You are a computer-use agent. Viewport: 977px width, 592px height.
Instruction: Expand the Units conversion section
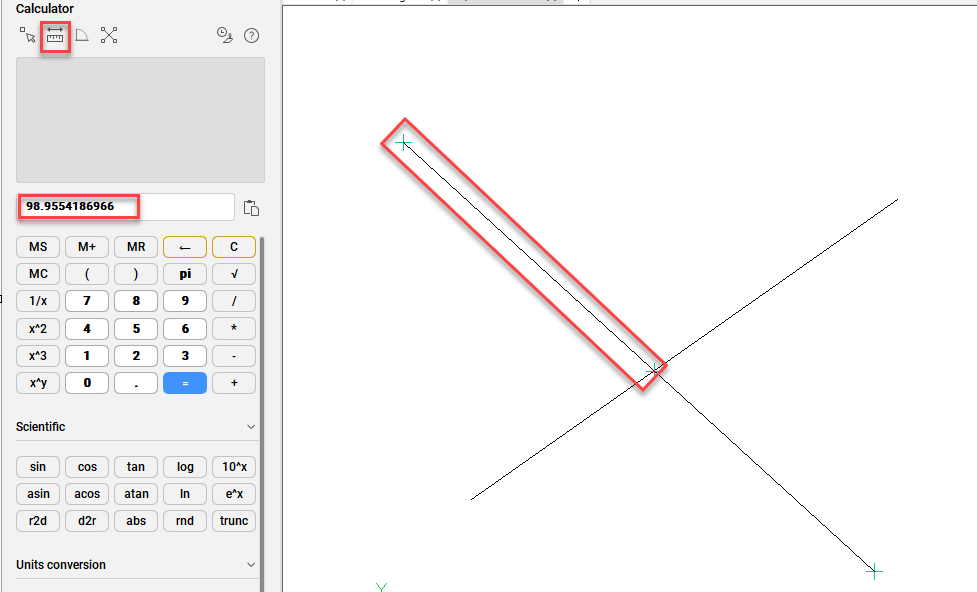point(251,565)
